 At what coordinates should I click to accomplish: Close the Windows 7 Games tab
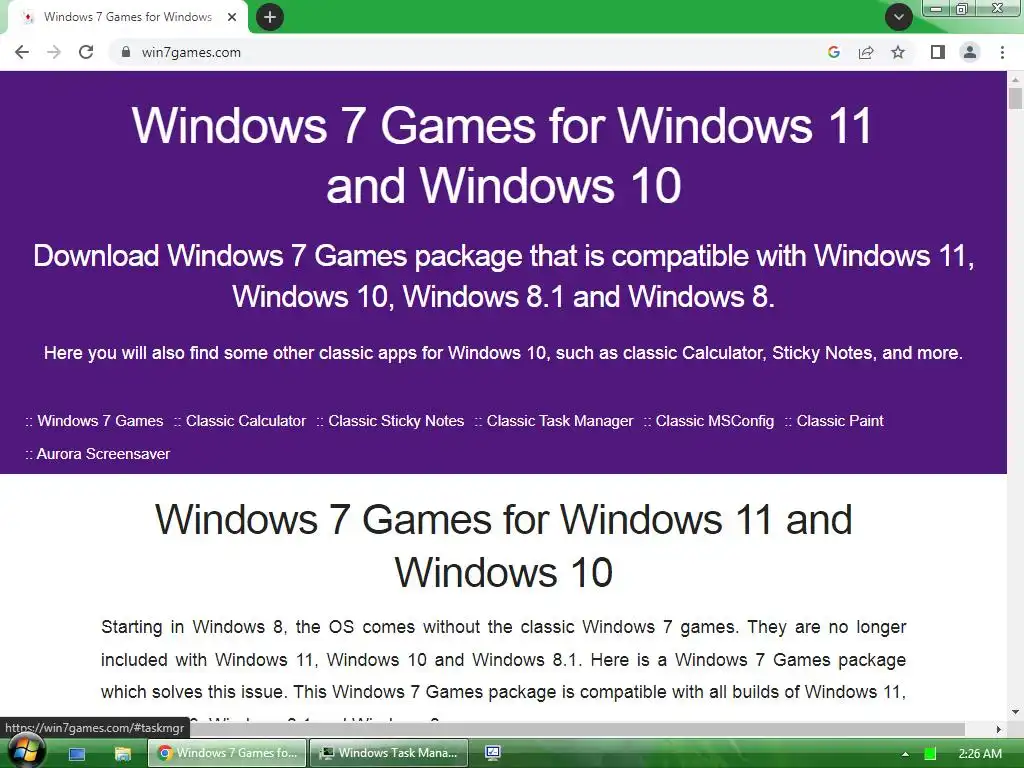coord(232,17)
